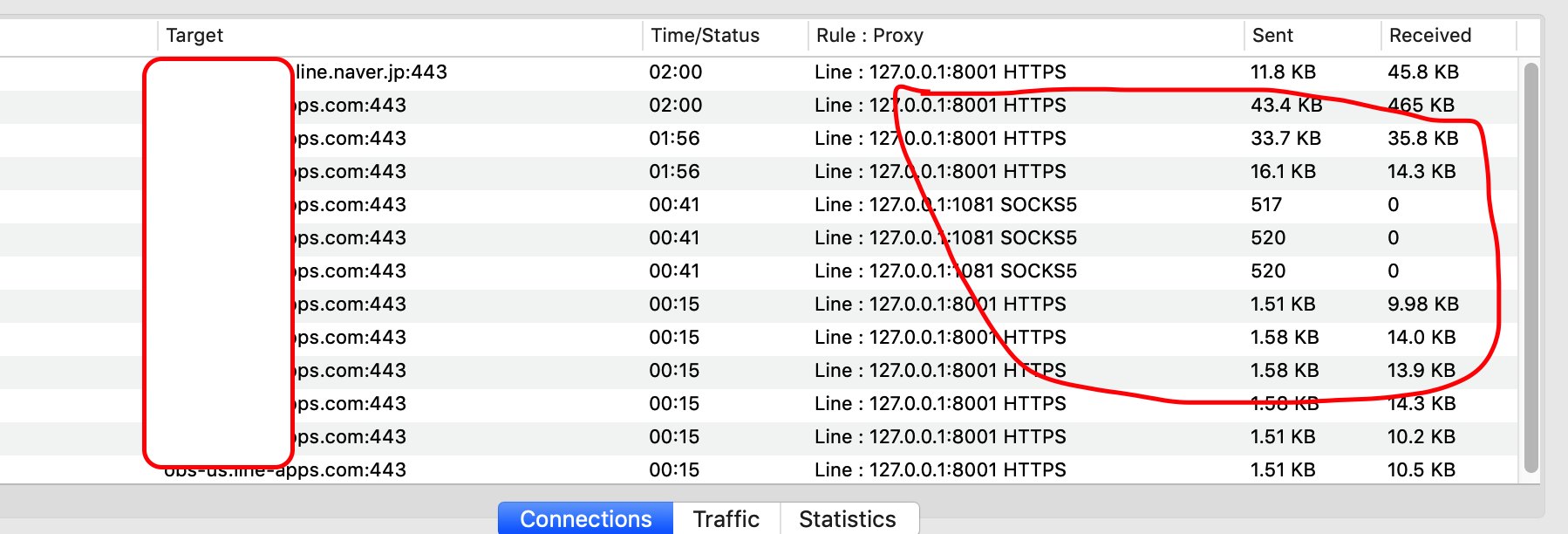The width and height of the screenshot is (1568, 534).
Task: Sort by the Received column header
Action: tap(1430, 36)
